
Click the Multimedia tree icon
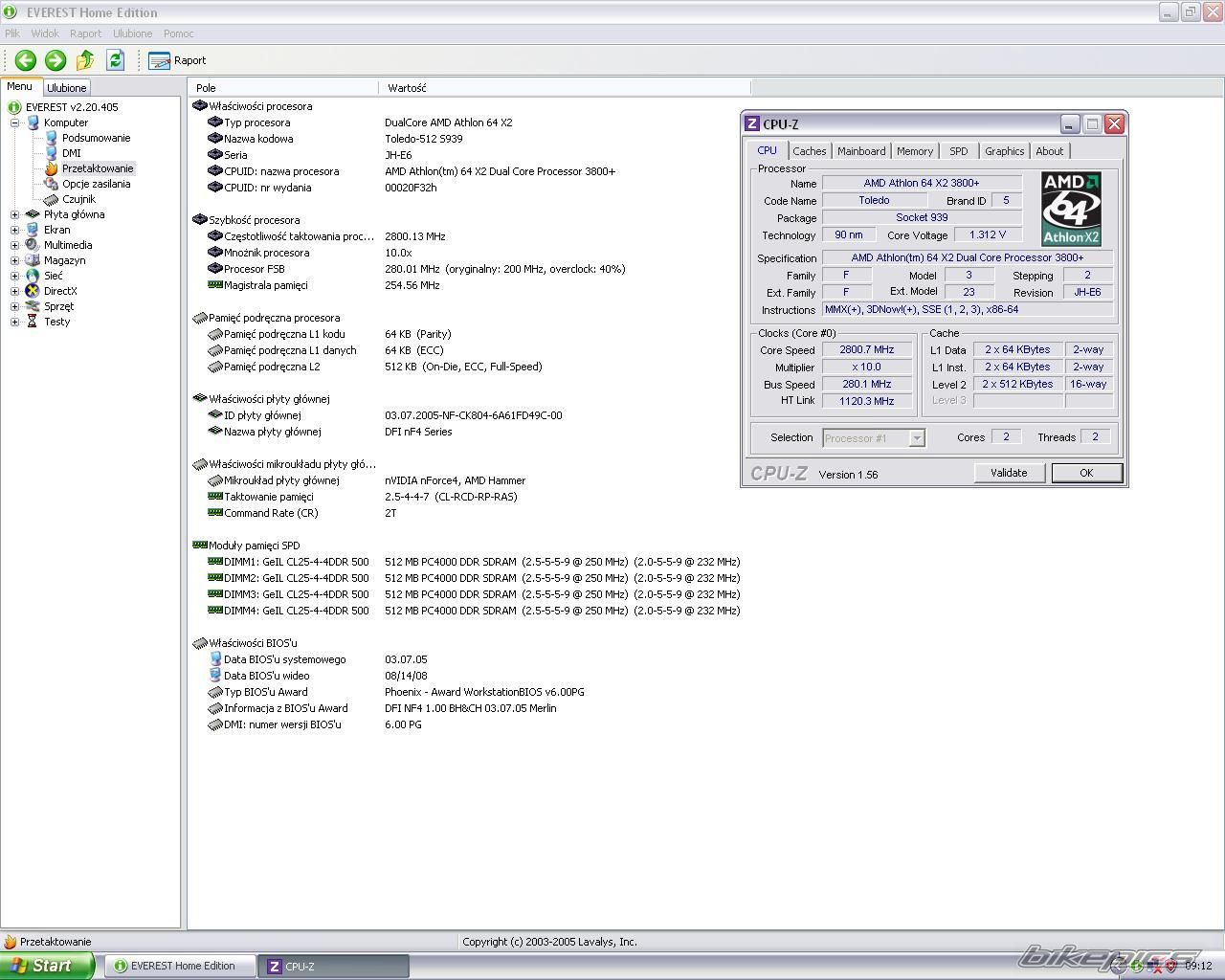[33, 245]
